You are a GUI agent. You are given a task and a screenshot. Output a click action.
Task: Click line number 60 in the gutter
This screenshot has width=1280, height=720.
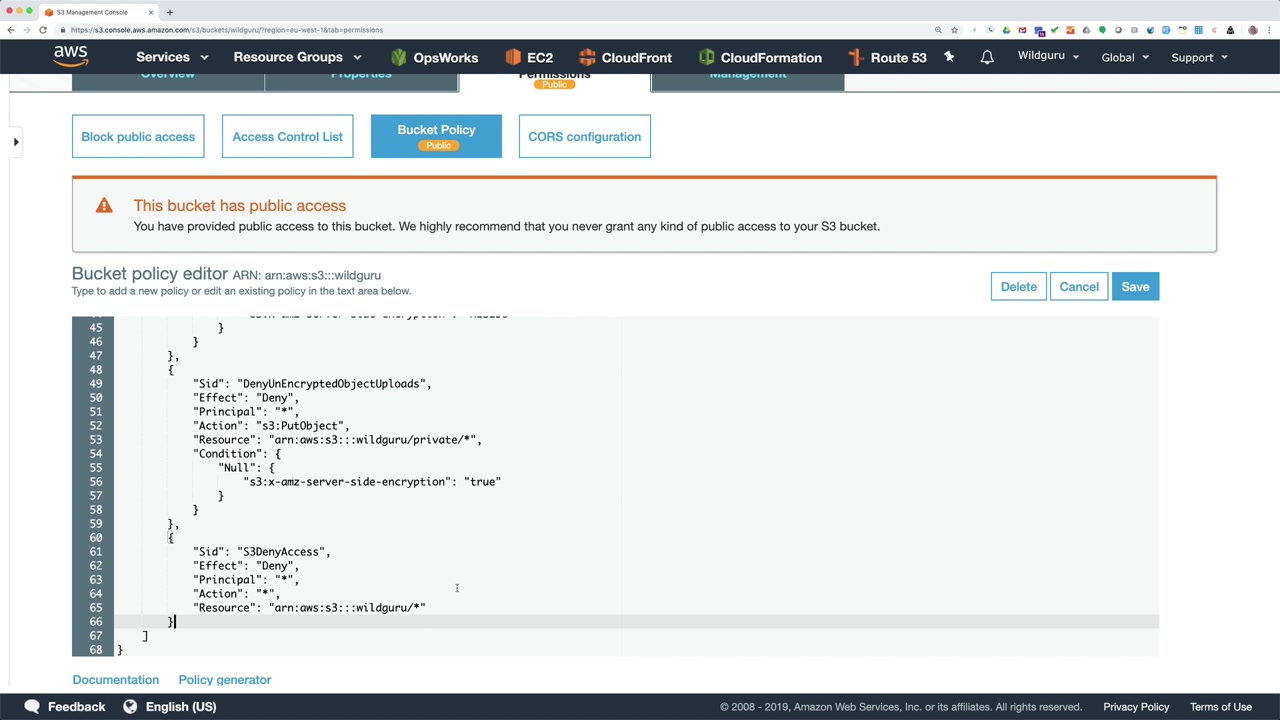tap(95, 538)
